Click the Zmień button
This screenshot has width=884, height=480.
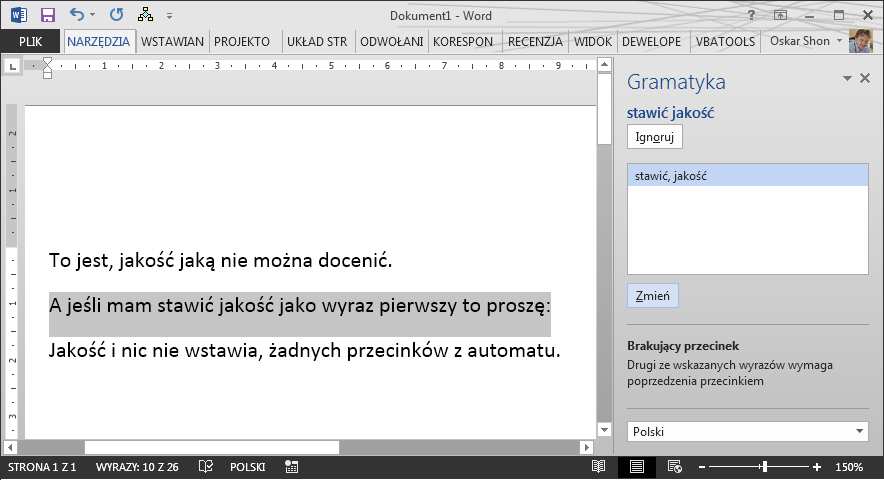coord(653,296)
